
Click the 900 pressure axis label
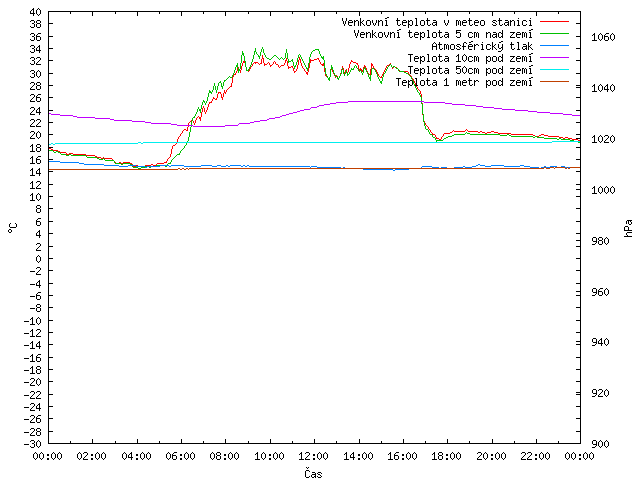[600, 444]
